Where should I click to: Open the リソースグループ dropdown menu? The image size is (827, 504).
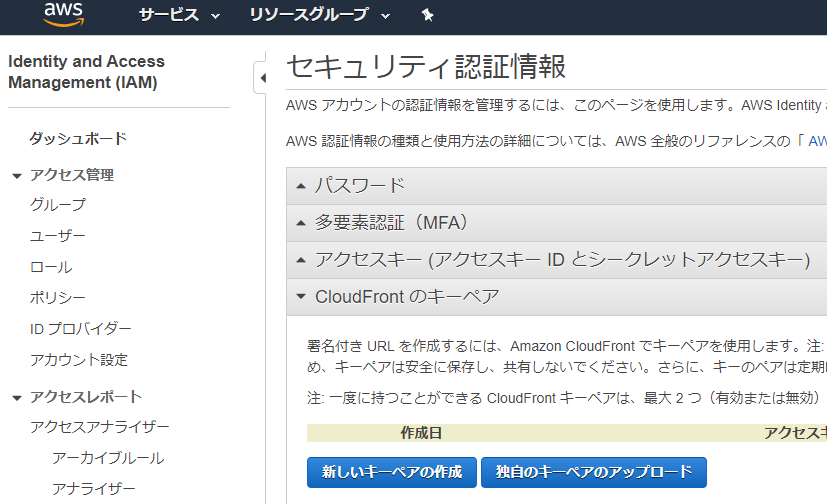click(x=320, y=15)
